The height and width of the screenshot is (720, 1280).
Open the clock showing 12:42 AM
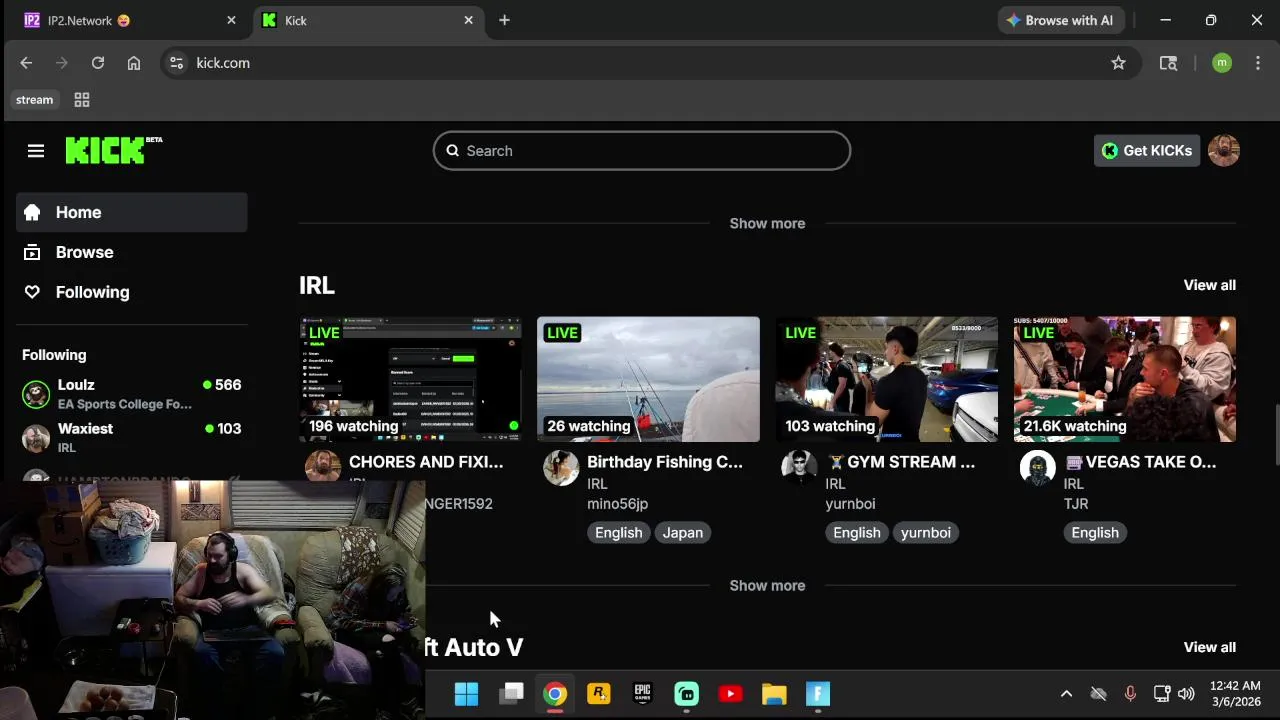(1235, 694)
